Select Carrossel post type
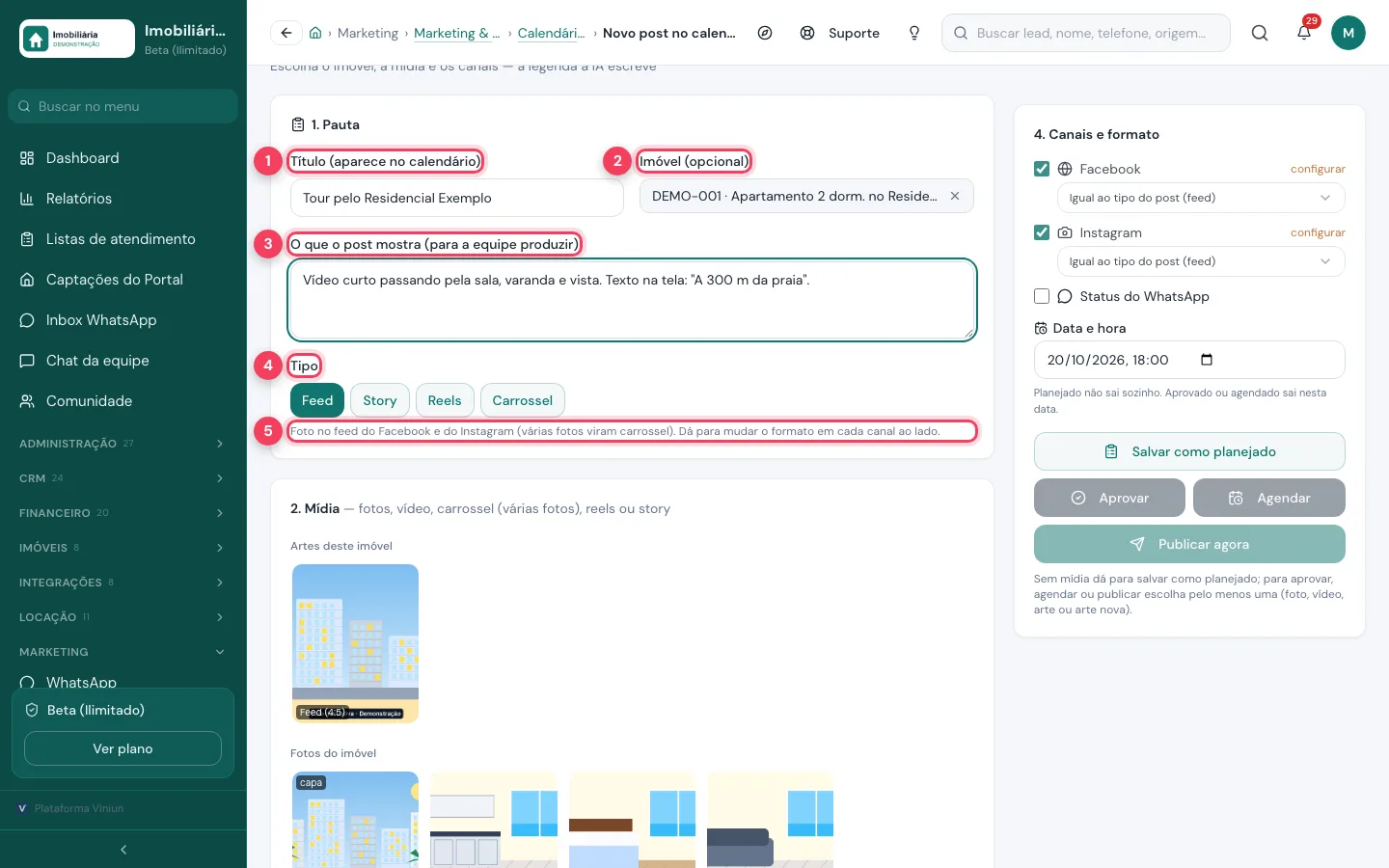The width and height of the screenshot is (1389, 868). tap(523, 400)
